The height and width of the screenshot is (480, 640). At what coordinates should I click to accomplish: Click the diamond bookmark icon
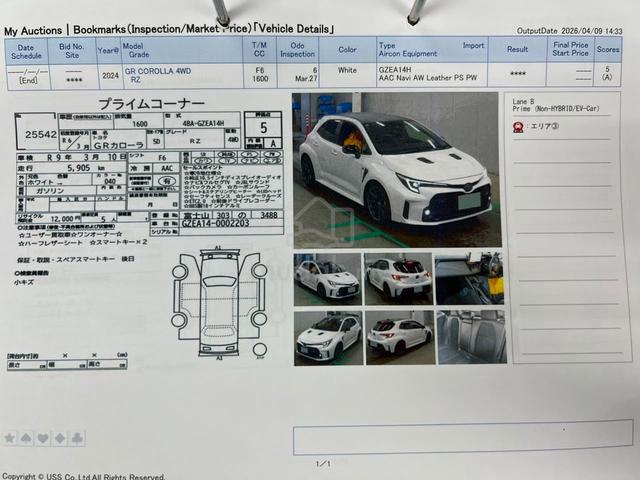tap(60, 438)
